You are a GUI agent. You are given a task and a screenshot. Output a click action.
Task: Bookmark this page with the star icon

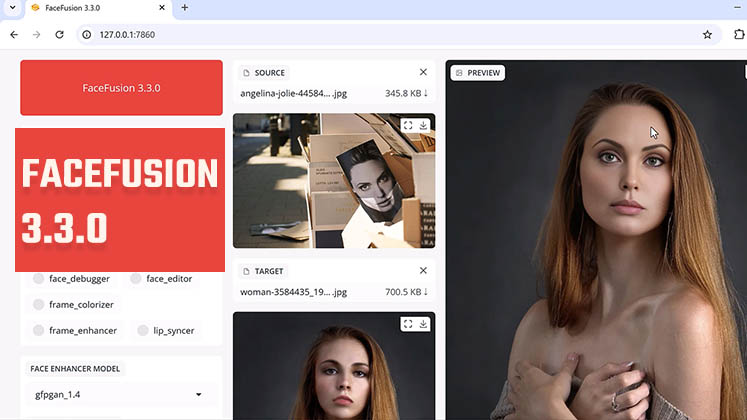pyautogui.click(x=707, y=34)
